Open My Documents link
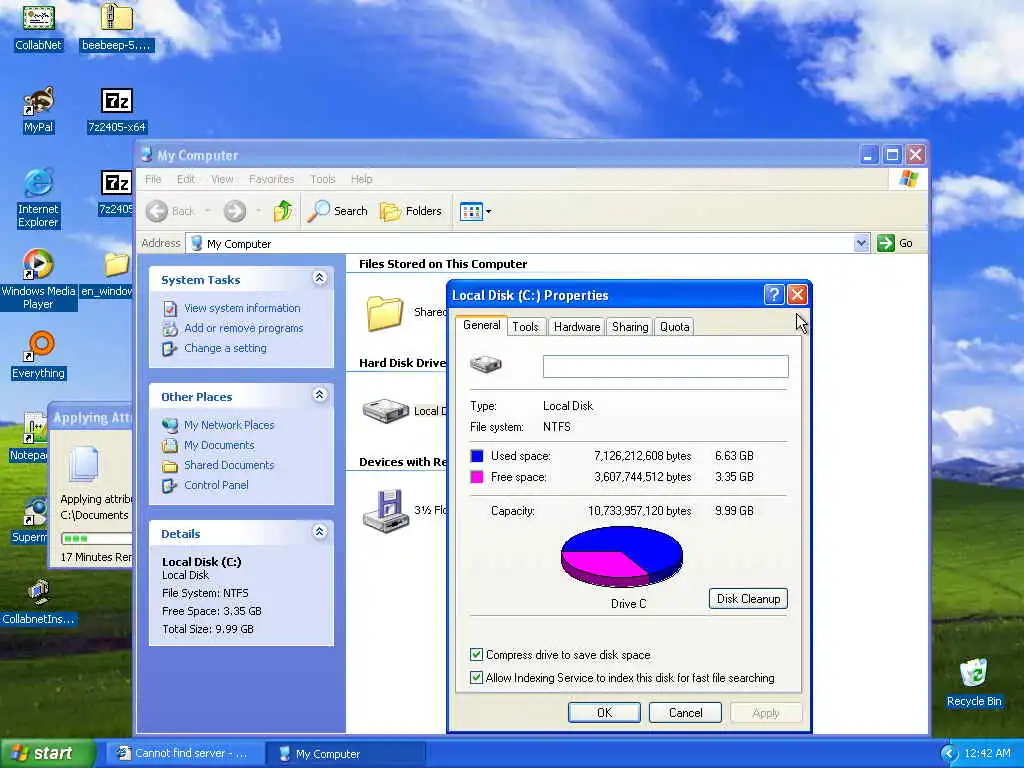The height and width of the screenshot is (768, 1024). tap(219, 445)
